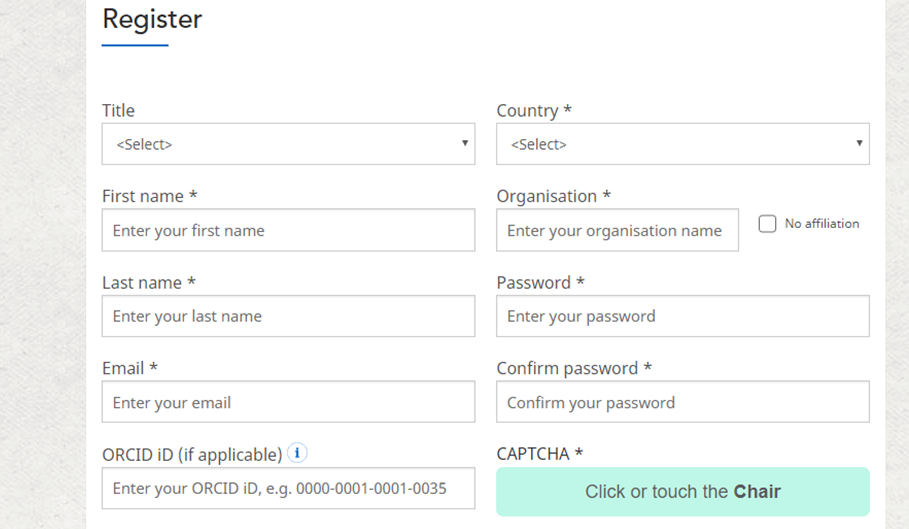Click into the Email input field

pos(288,402)
